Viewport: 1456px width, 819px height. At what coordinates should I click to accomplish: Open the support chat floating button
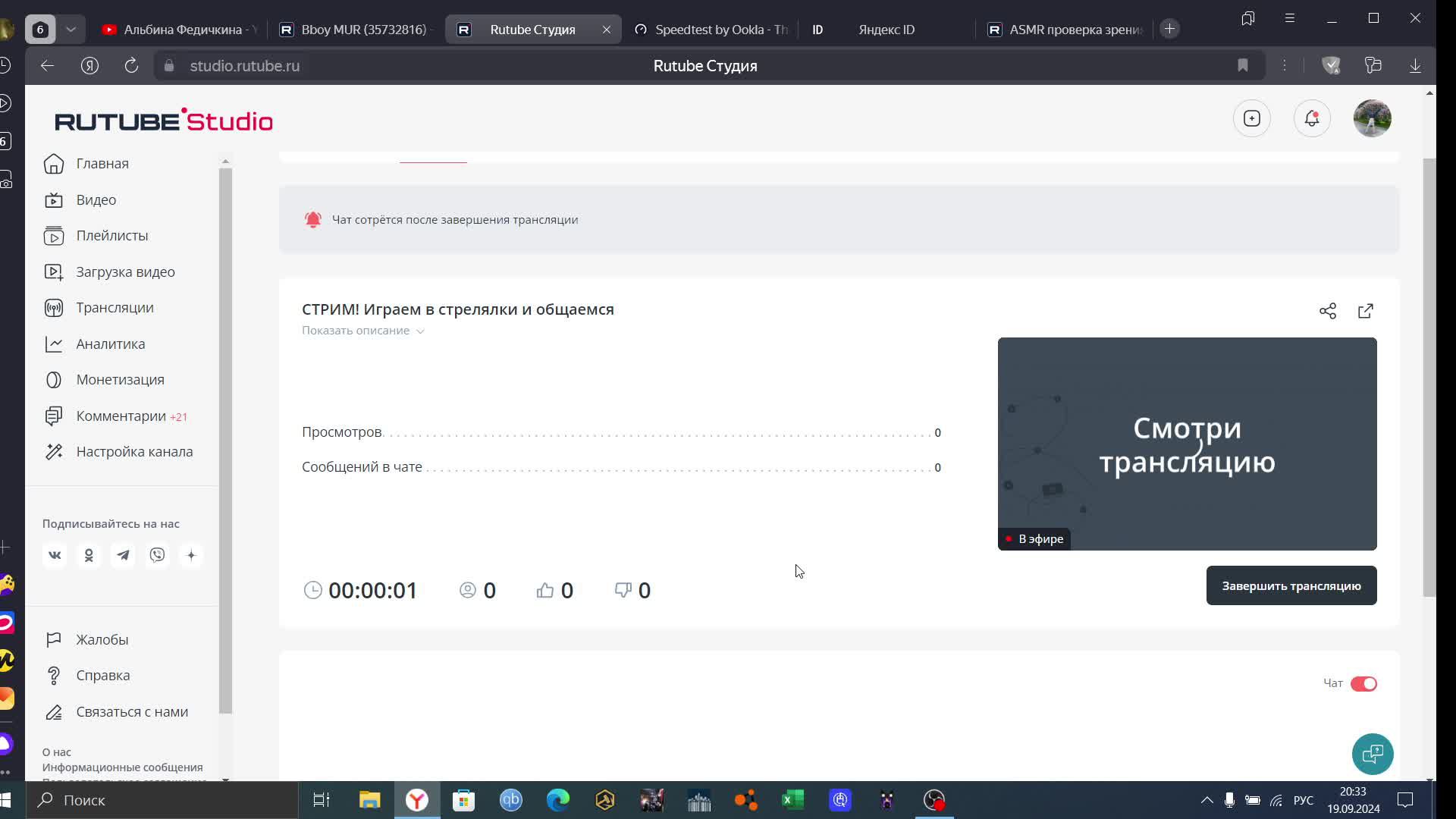pyautogui.click(x=1373, y=754)
